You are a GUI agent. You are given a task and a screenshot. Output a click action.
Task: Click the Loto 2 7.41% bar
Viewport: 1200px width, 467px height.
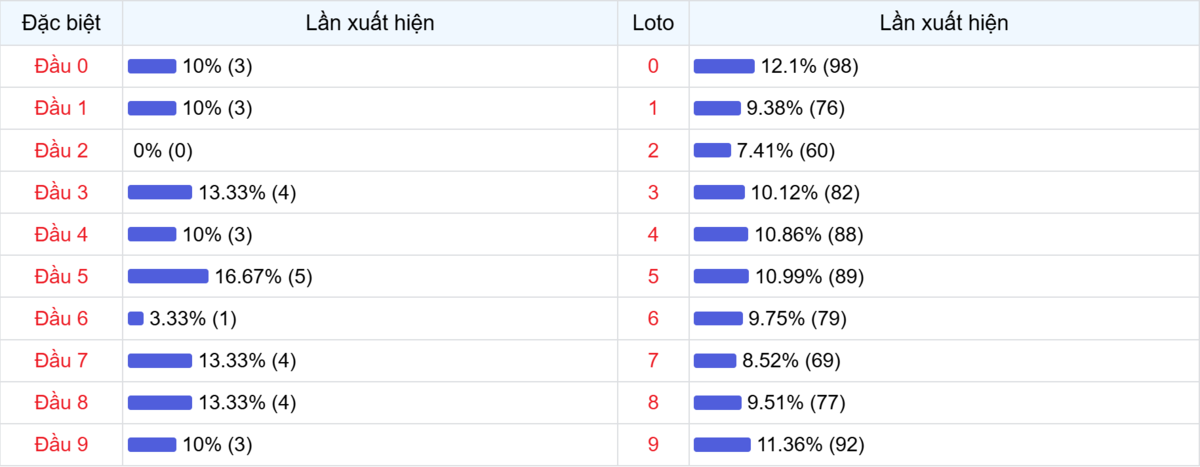point(712,150)
